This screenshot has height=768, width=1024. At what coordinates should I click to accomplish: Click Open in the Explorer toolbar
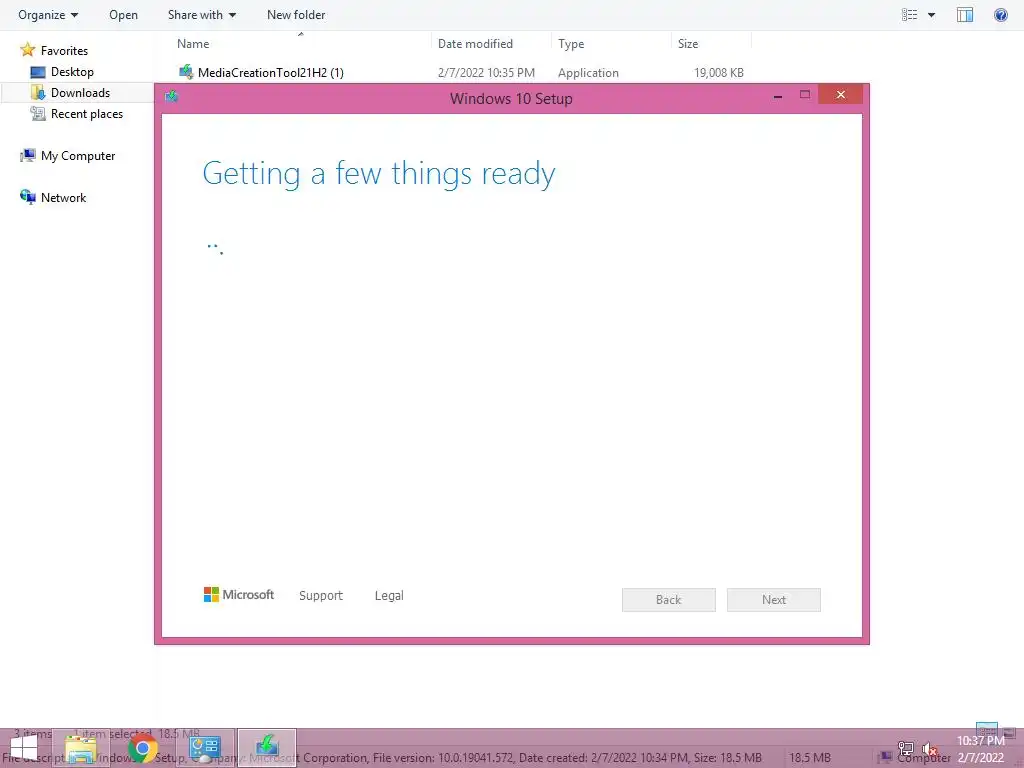[123, 14]
